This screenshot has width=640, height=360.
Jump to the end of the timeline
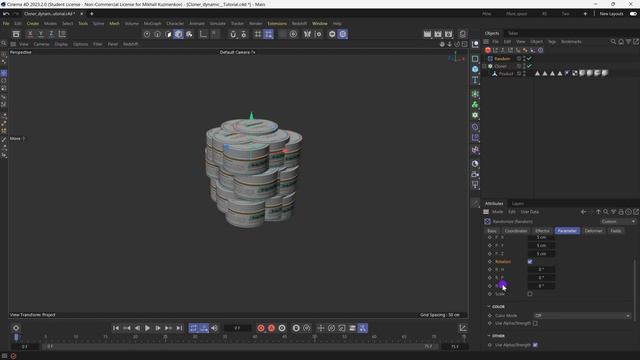click(x=179, y=328)
